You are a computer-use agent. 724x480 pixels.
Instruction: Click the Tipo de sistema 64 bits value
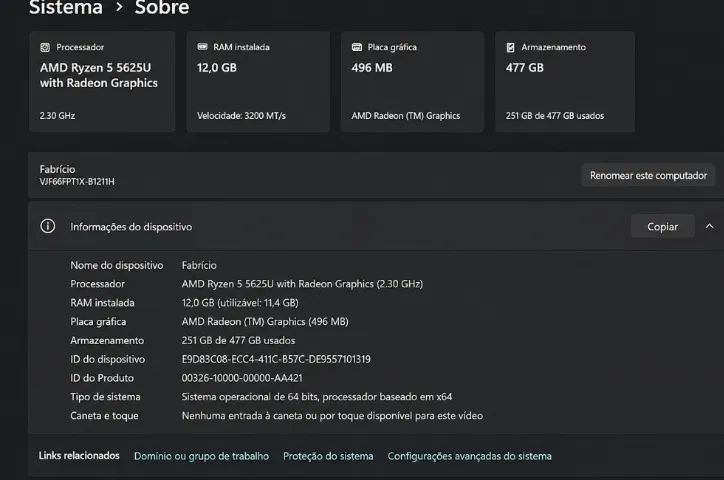(317, 397)
